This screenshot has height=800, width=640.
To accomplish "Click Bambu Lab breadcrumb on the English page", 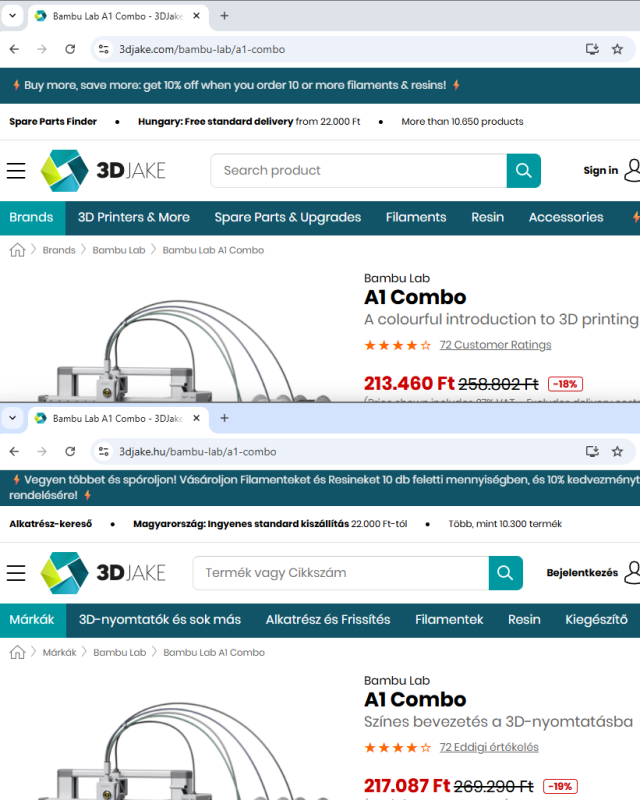I will [119, 250].
